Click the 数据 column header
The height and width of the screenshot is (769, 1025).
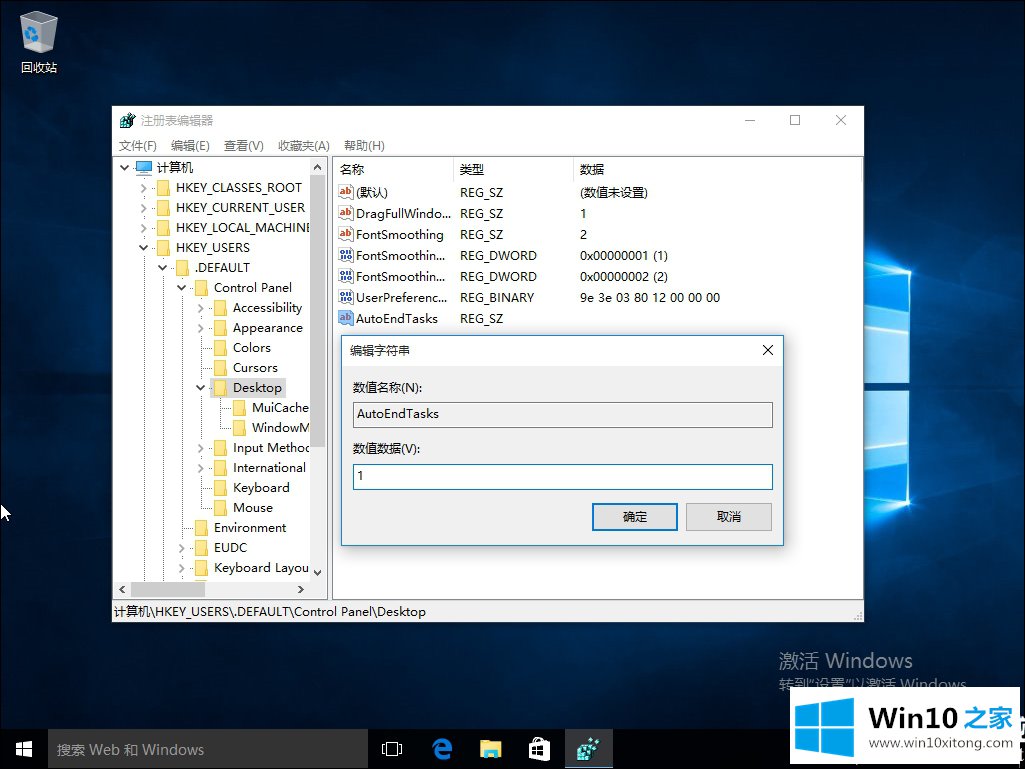[717, 169]
